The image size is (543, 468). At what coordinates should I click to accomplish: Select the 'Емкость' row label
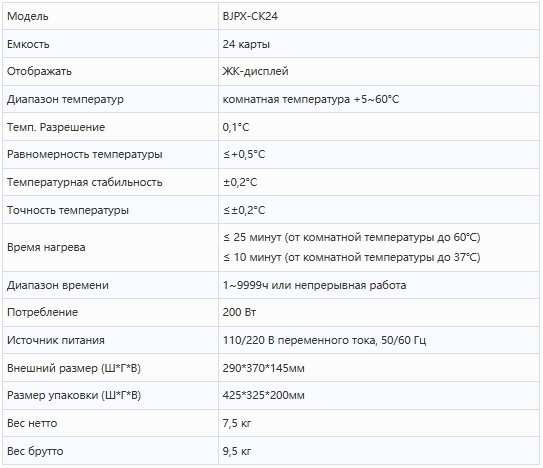(x=28, y=44)
